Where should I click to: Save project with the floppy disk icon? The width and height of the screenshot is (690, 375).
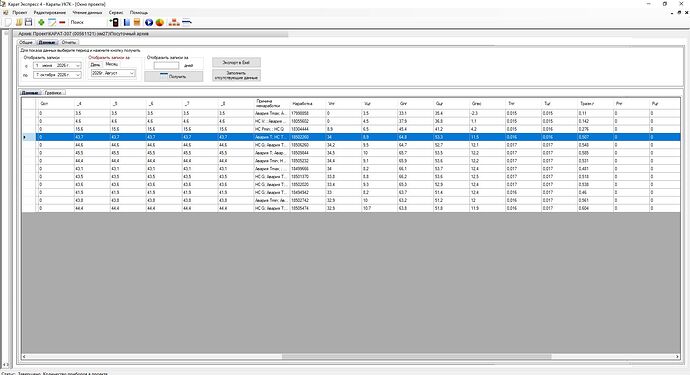pyautogui.click(x=29, y=22)
